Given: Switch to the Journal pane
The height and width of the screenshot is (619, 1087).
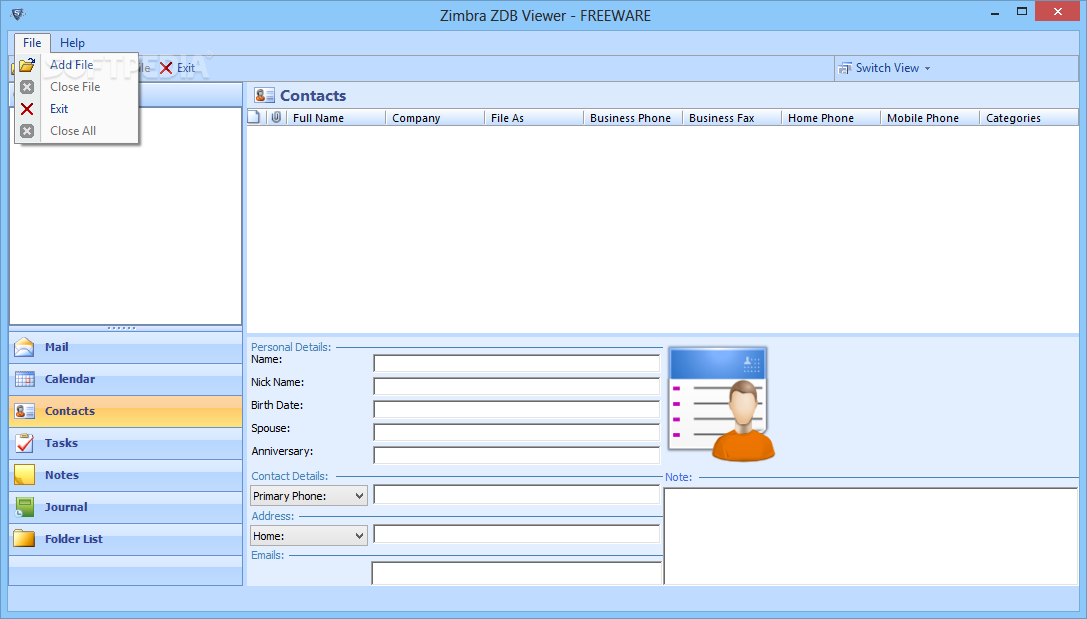Looking at the screenshot, I should click(125, 507).
